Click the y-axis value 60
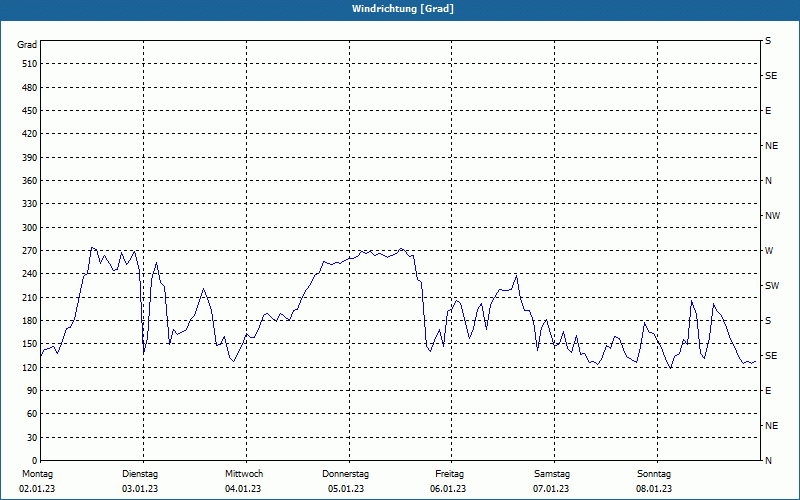 (x=32, y=414)
